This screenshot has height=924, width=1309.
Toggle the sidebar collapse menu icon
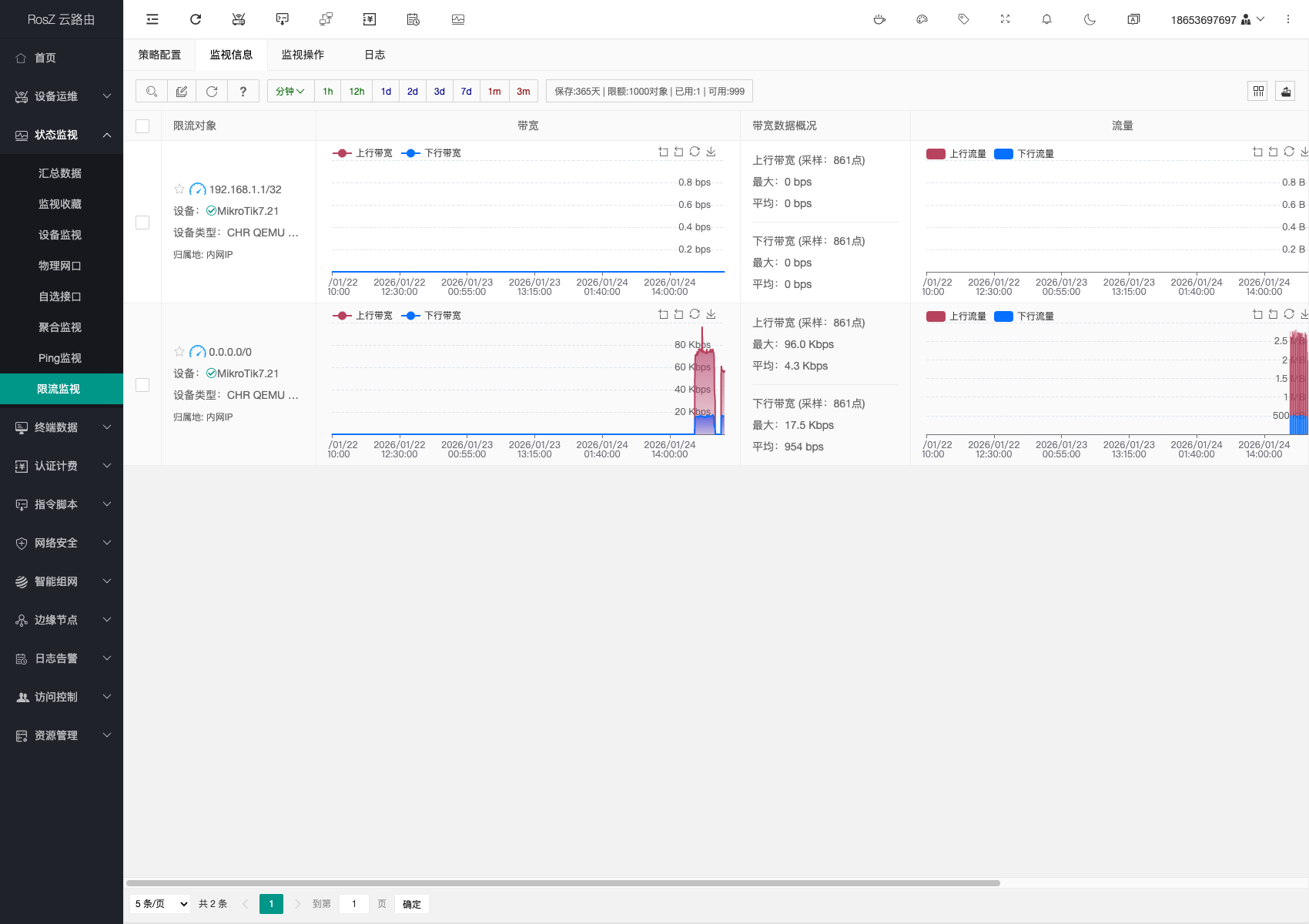coord(152,19)
